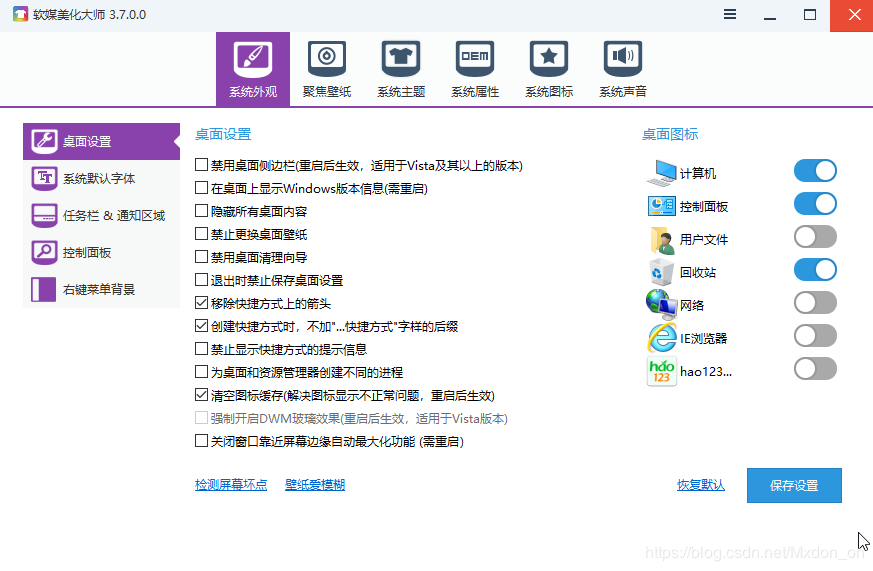Check 禁止显示快捷方式的提示信息 checkbox
Image resolution: width=873 pixels, height=571 pixels.
(202, 349)
